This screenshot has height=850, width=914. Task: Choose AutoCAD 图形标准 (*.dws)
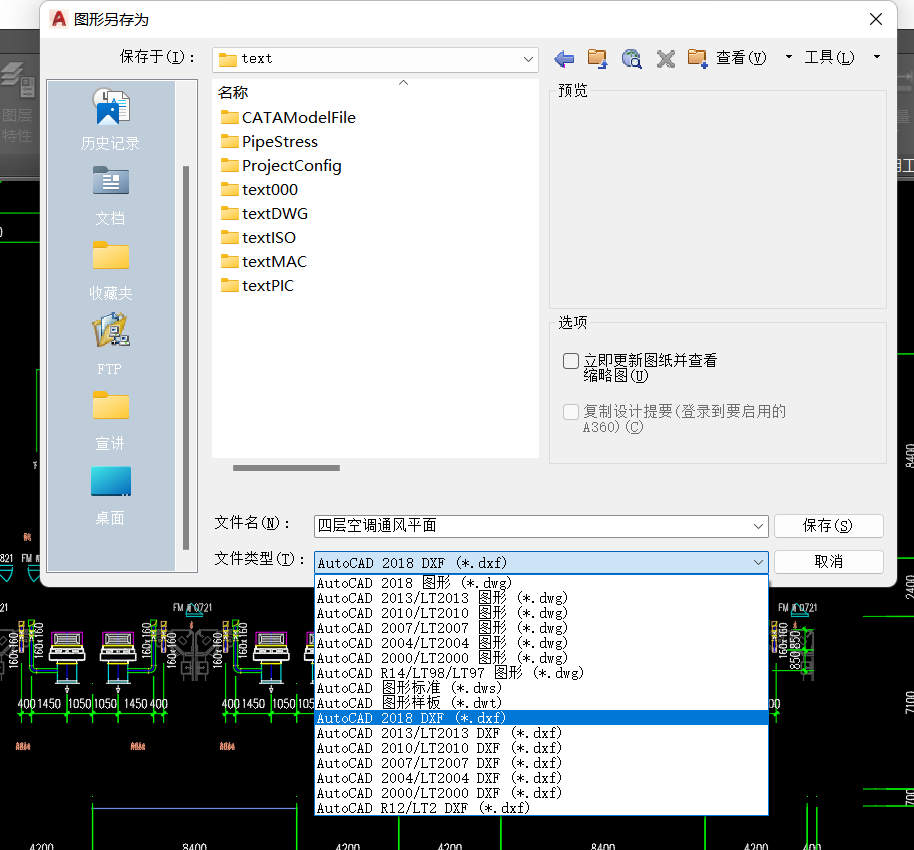point(542,688)
